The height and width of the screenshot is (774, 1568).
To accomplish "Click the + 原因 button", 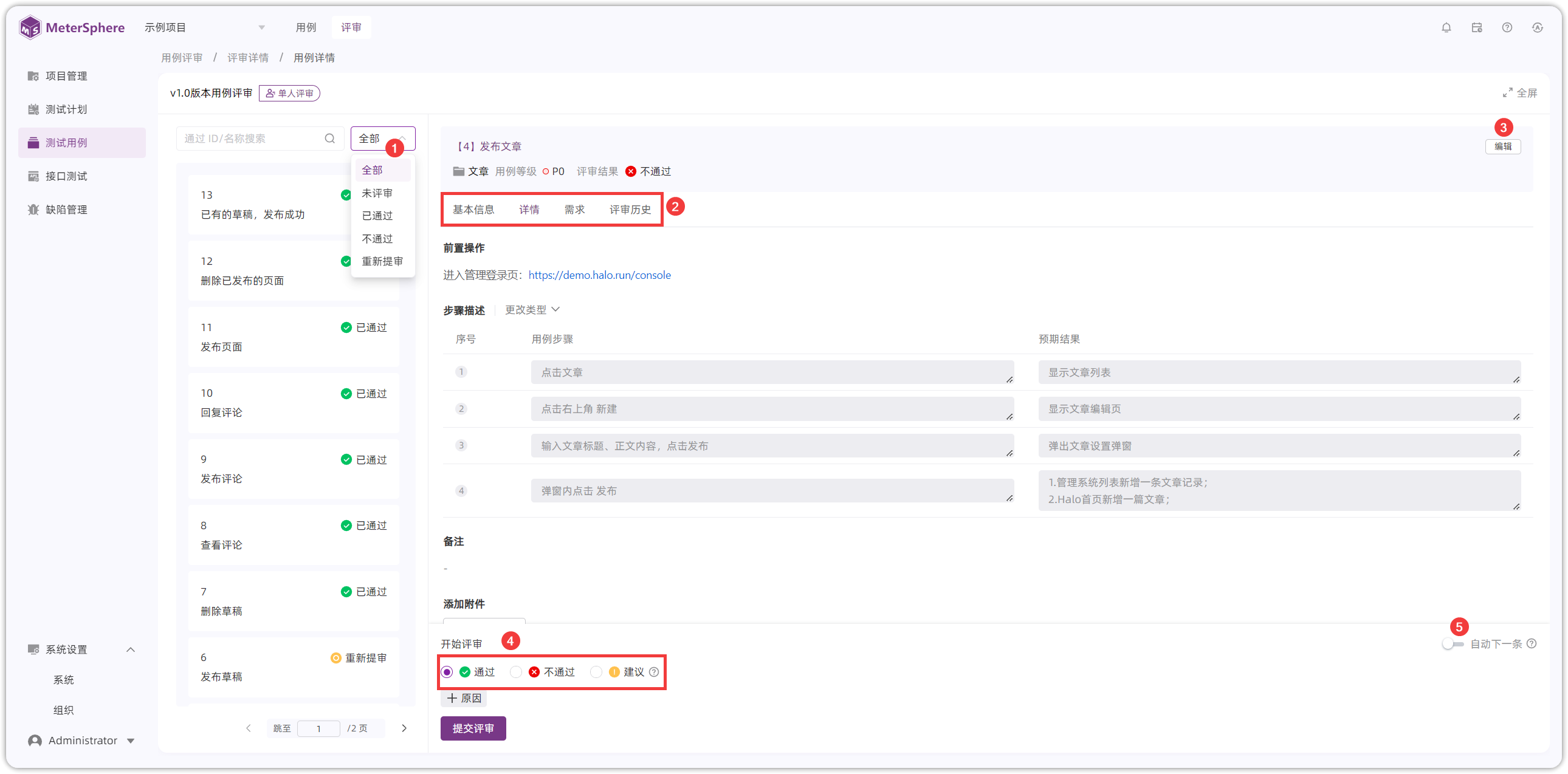I will click(464, 698).
